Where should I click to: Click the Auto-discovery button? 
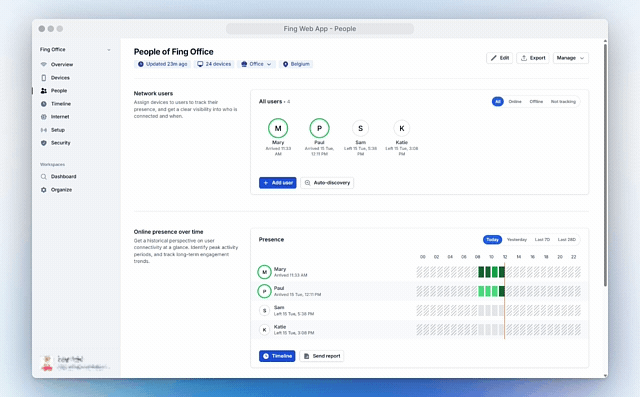pos(327,183)
